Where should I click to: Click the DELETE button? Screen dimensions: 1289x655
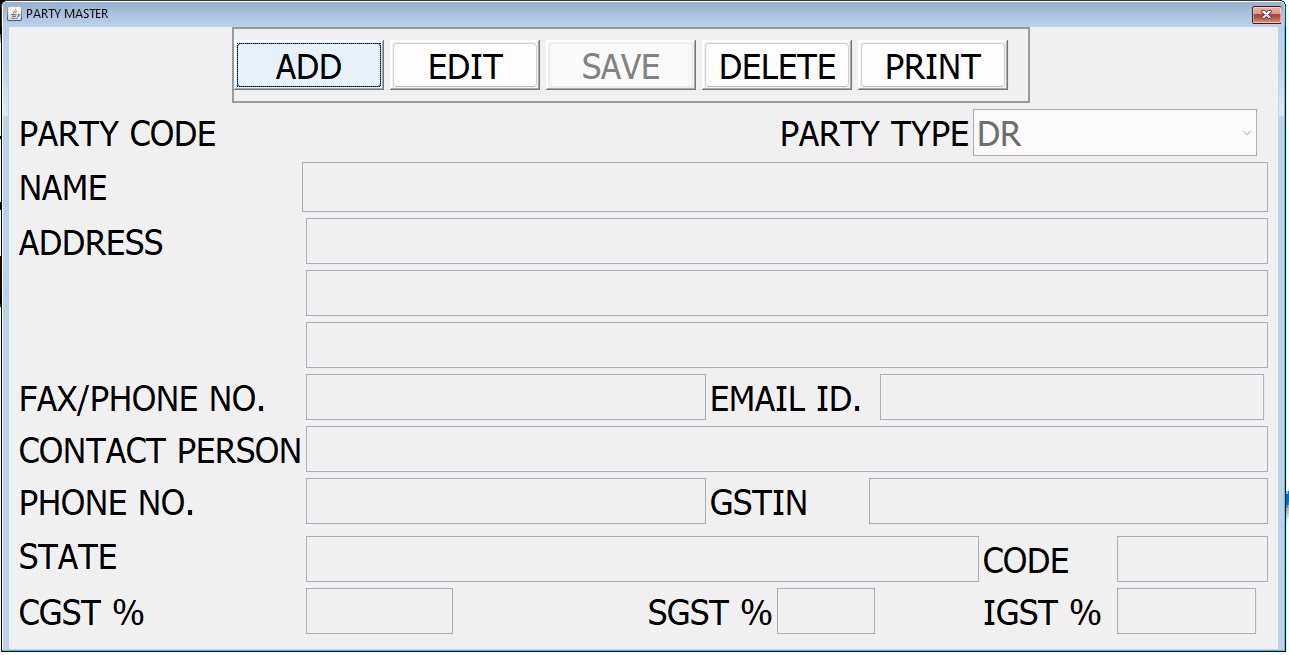[777, 66]
